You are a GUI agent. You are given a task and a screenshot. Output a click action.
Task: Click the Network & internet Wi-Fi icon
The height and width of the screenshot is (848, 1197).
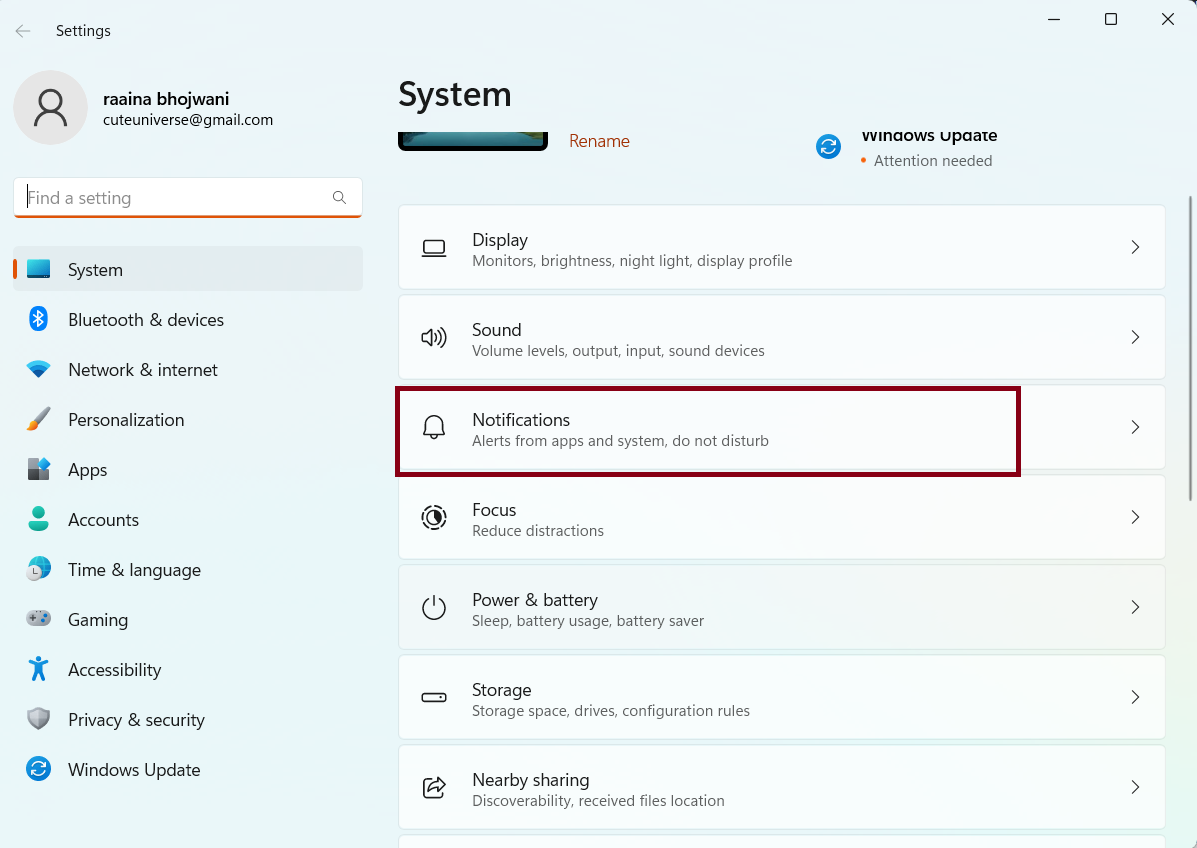pyautogui.click(x=38, y=370)
